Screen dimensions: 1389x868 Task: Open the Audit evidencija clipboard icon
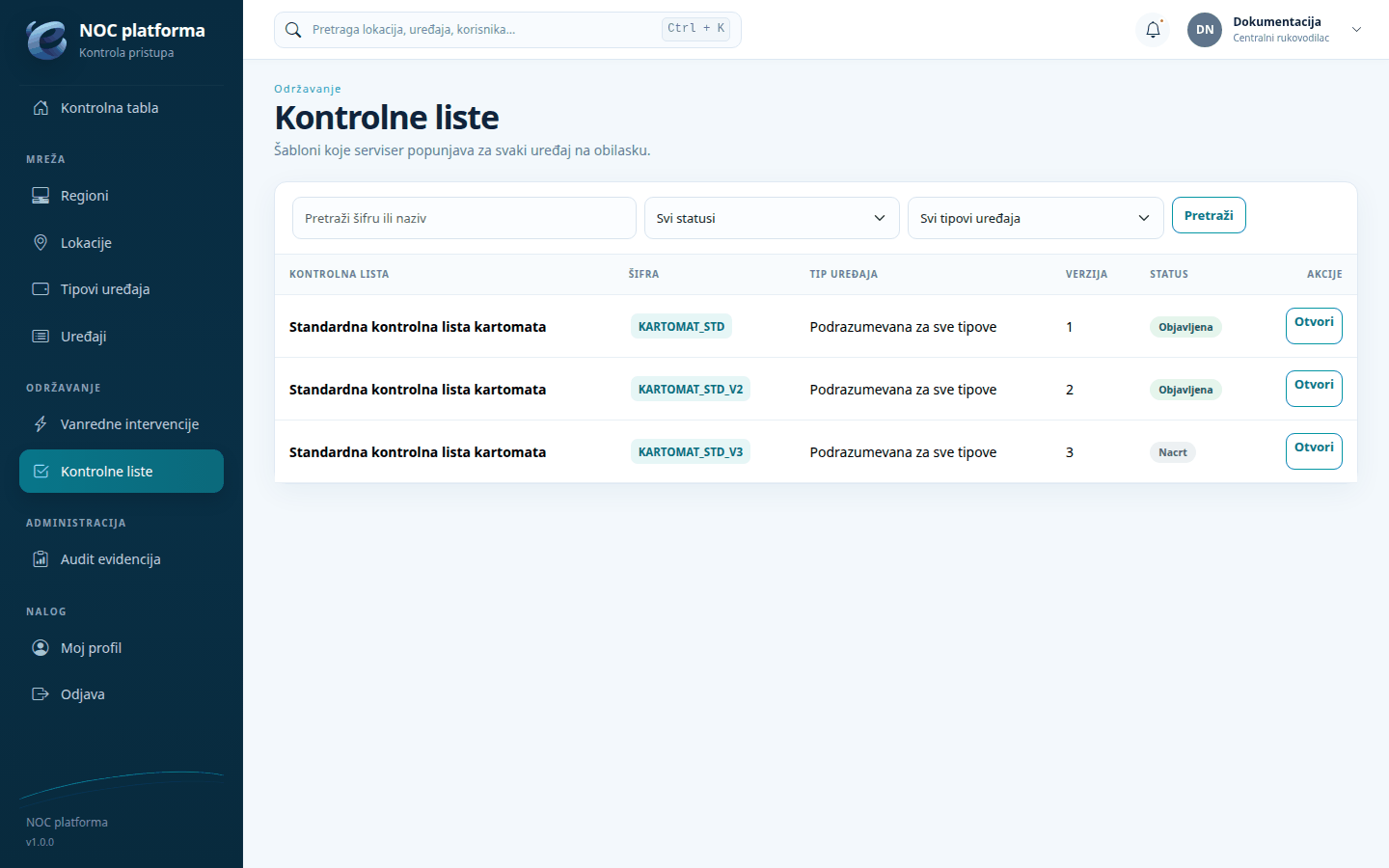point(41,559)
